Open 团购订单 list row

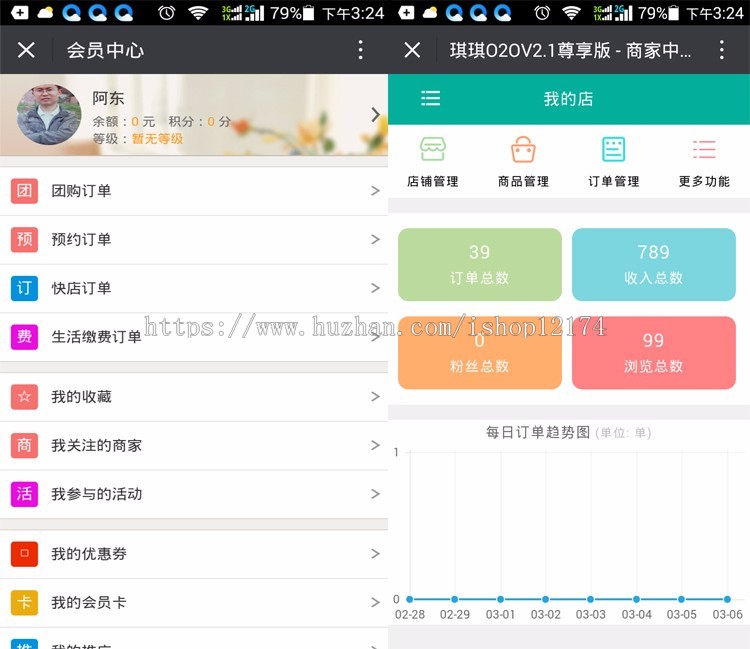click(x=194, y=191)
